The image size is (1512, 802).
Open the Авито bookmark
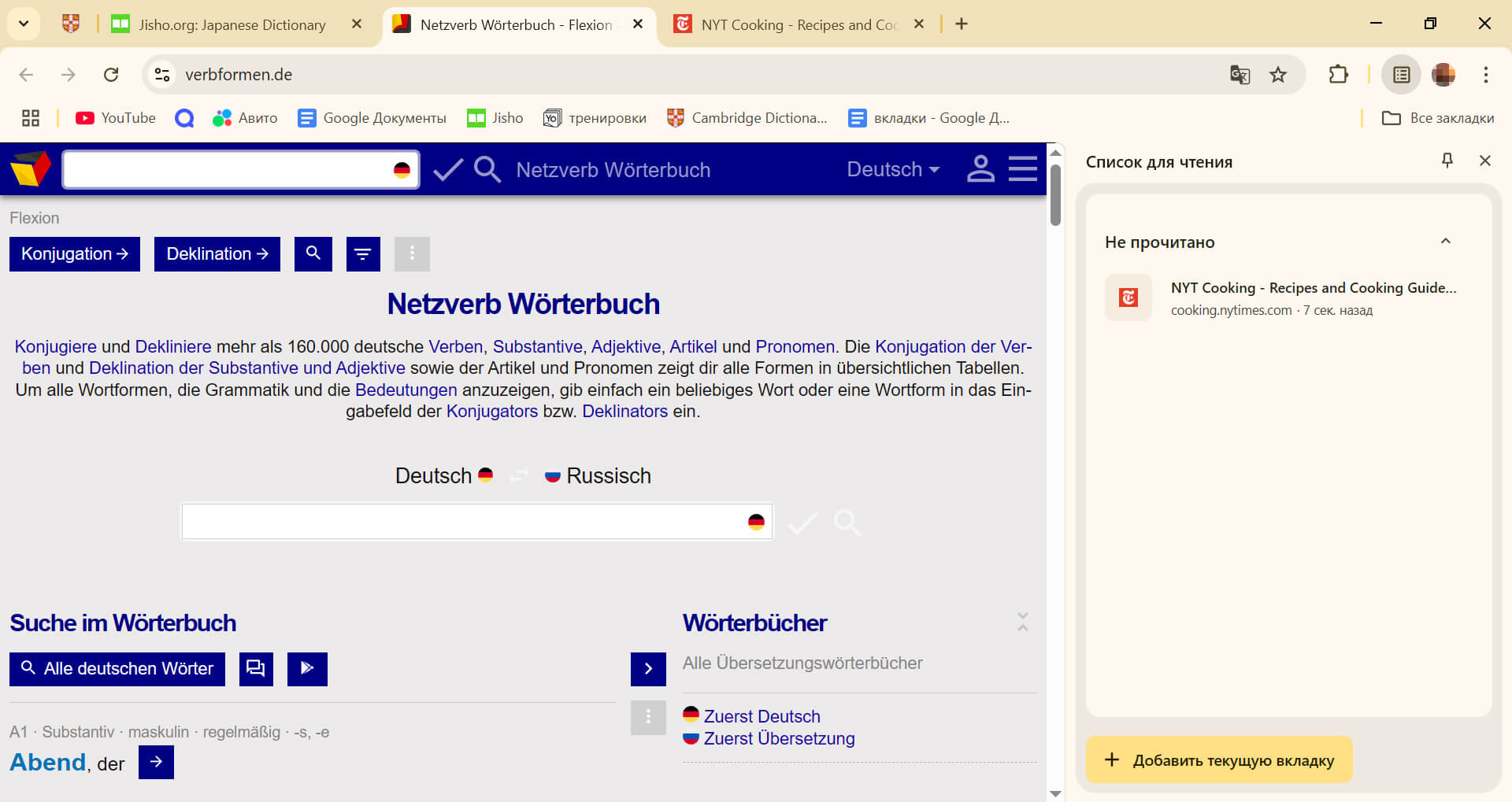(x=245, y=118)
